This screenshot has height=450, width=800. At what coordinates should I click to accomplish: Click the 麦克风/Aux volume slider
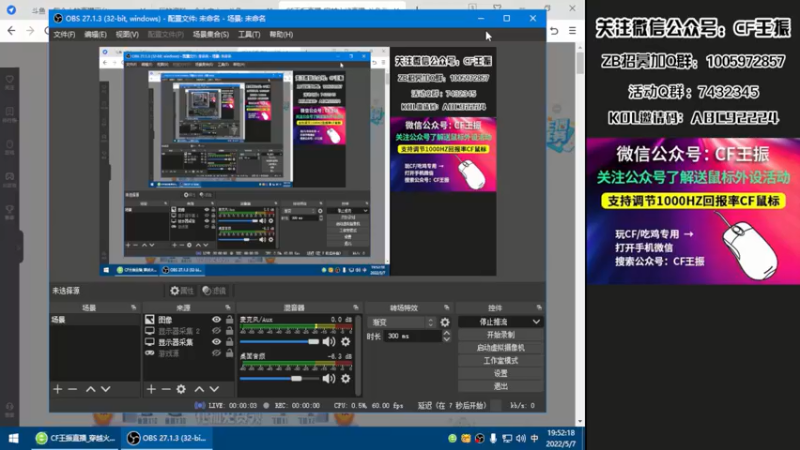pos(279,341)
